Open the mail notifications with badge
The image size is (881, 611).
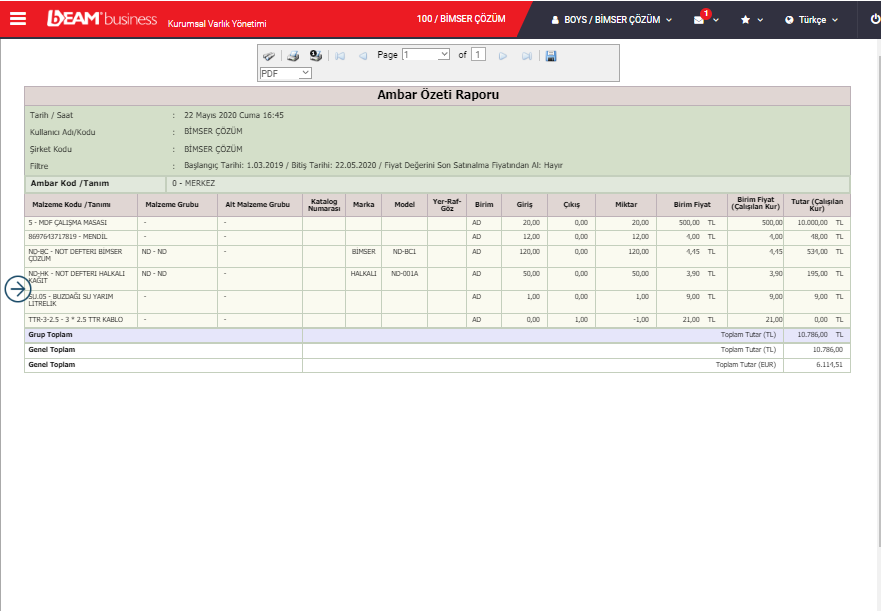(x=706, y=20)
